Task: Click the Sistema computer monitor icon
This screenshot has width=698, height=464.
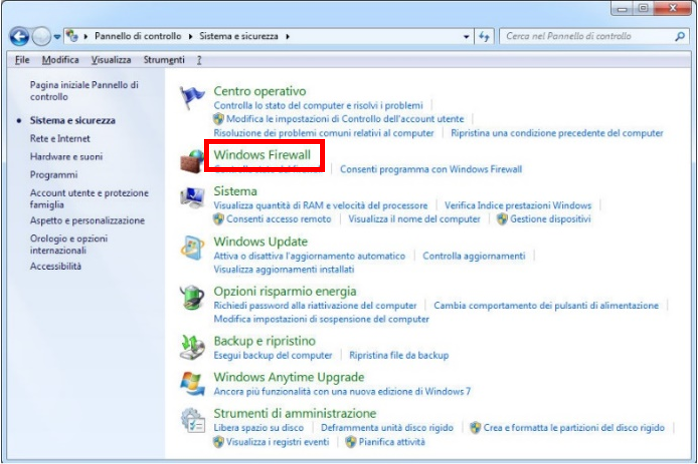Action: pyautogui.click(x=192, y=198)
